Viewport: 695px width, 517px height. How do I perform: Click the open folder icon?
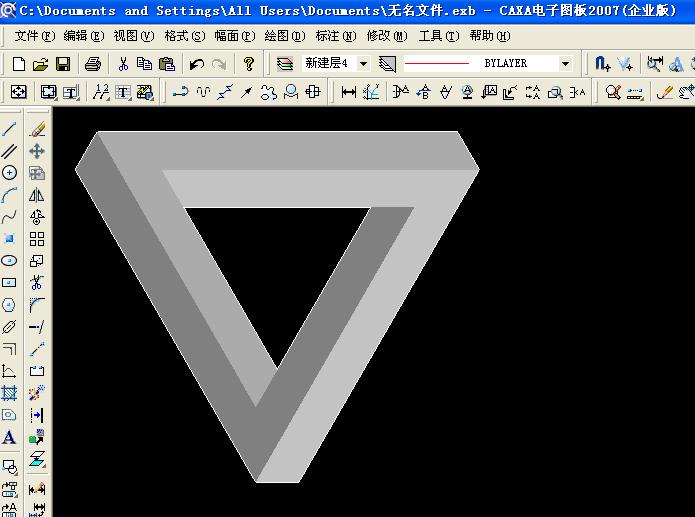pyautogui.click(x=40, y=64)
